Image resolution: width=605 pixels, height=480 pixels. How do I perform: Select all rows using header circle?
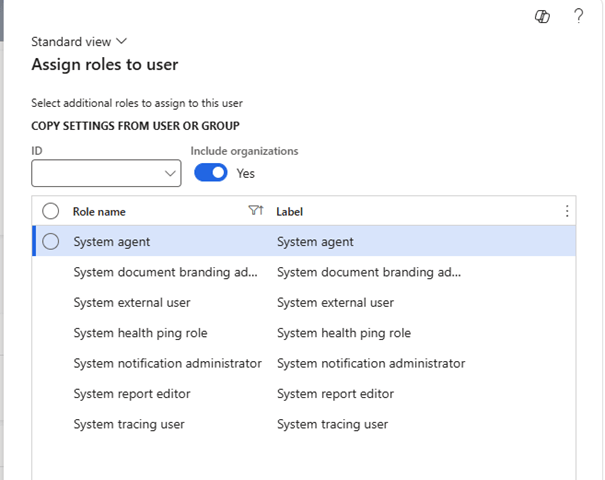pos(51,211)
